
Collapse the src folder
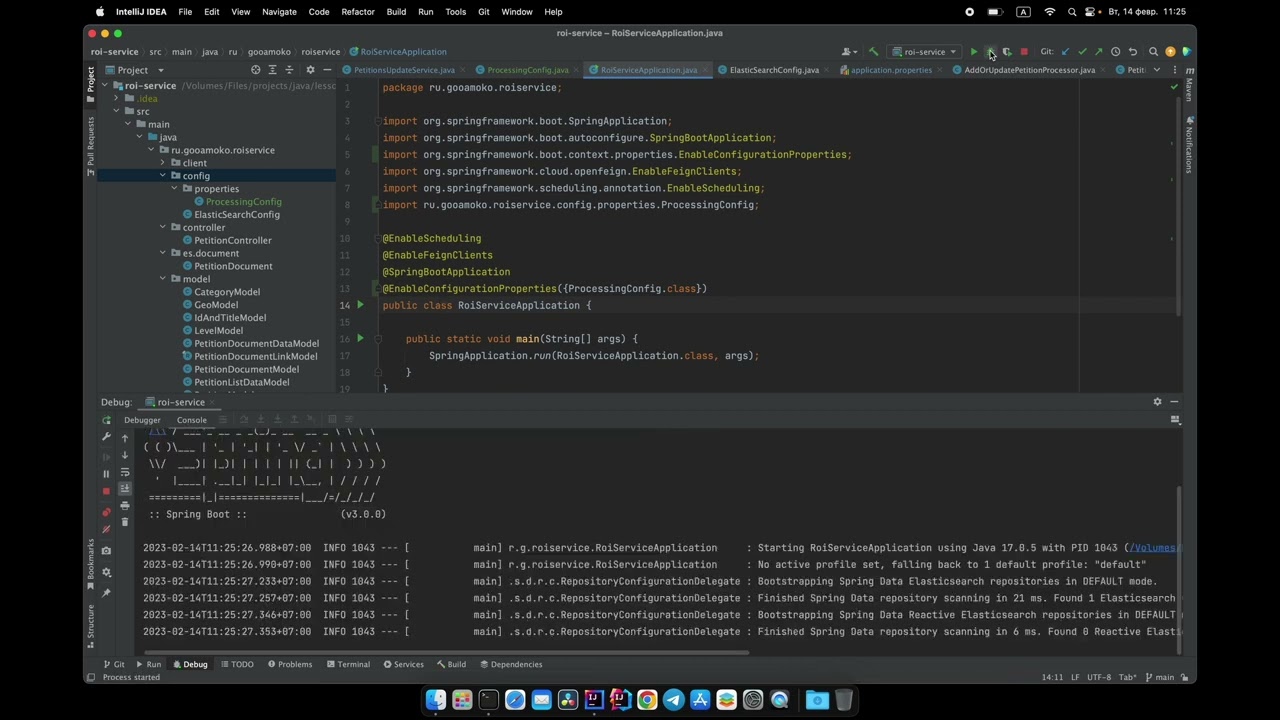(x=117, y=112)
